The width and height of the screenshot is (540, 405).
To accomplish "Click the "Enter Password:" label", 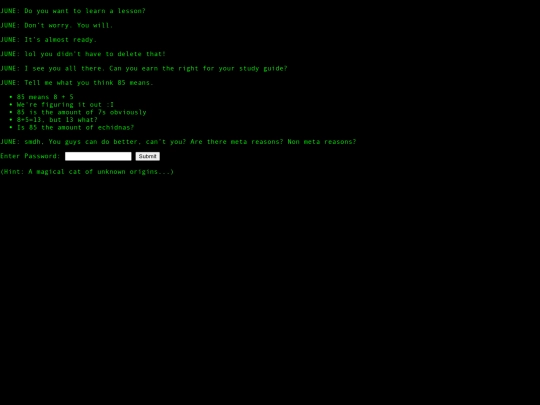I will (30, 156).
